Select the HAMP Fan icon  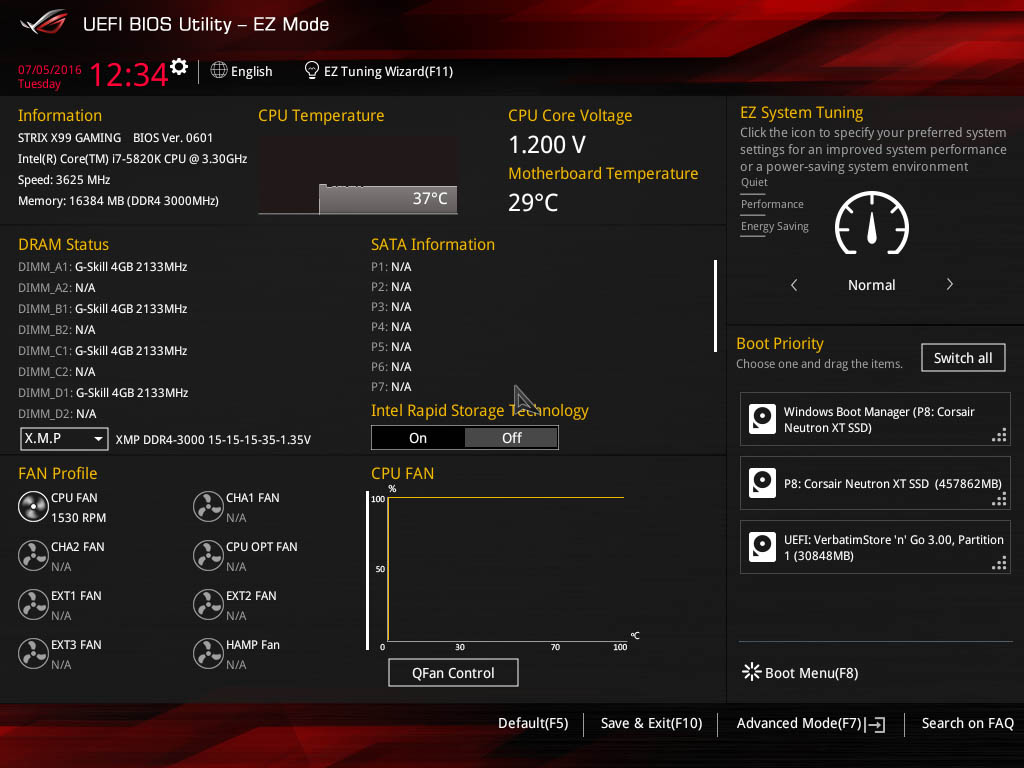coord(208,653)
